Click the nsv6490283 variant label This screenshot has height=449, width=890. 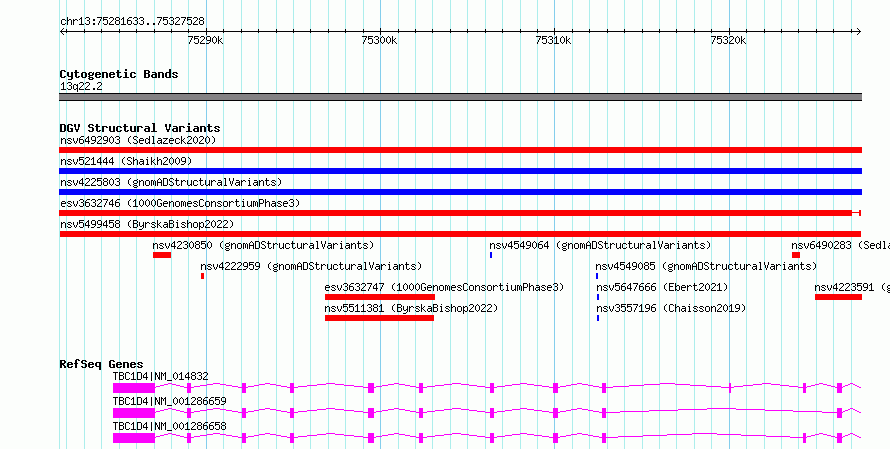pos(841,245)
